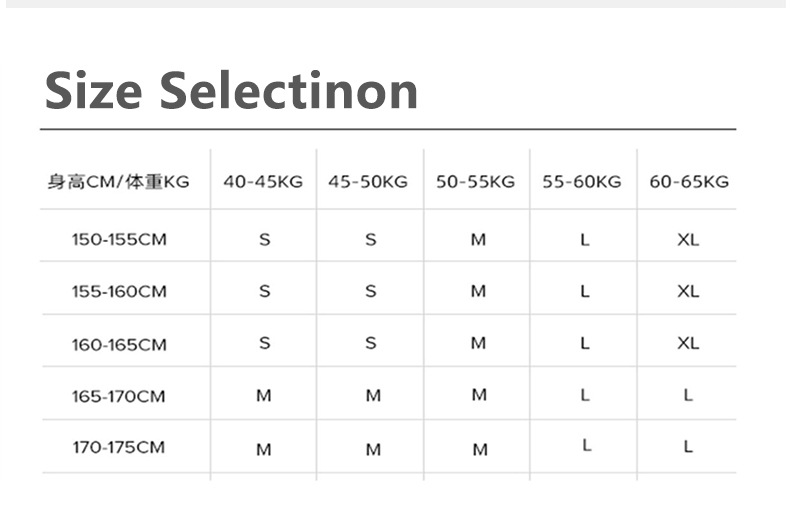Select the 150-155CM row label

pos(119,240)
